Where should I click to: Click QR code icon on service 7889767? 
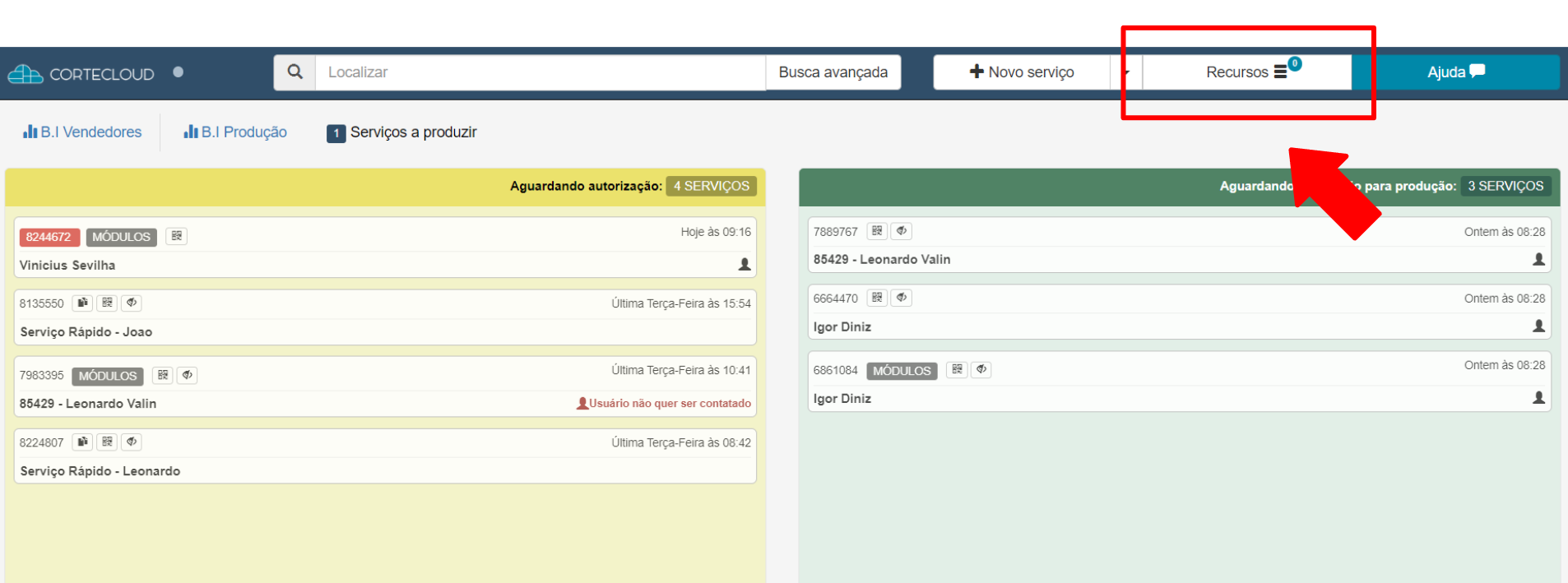tap(877, 231)
